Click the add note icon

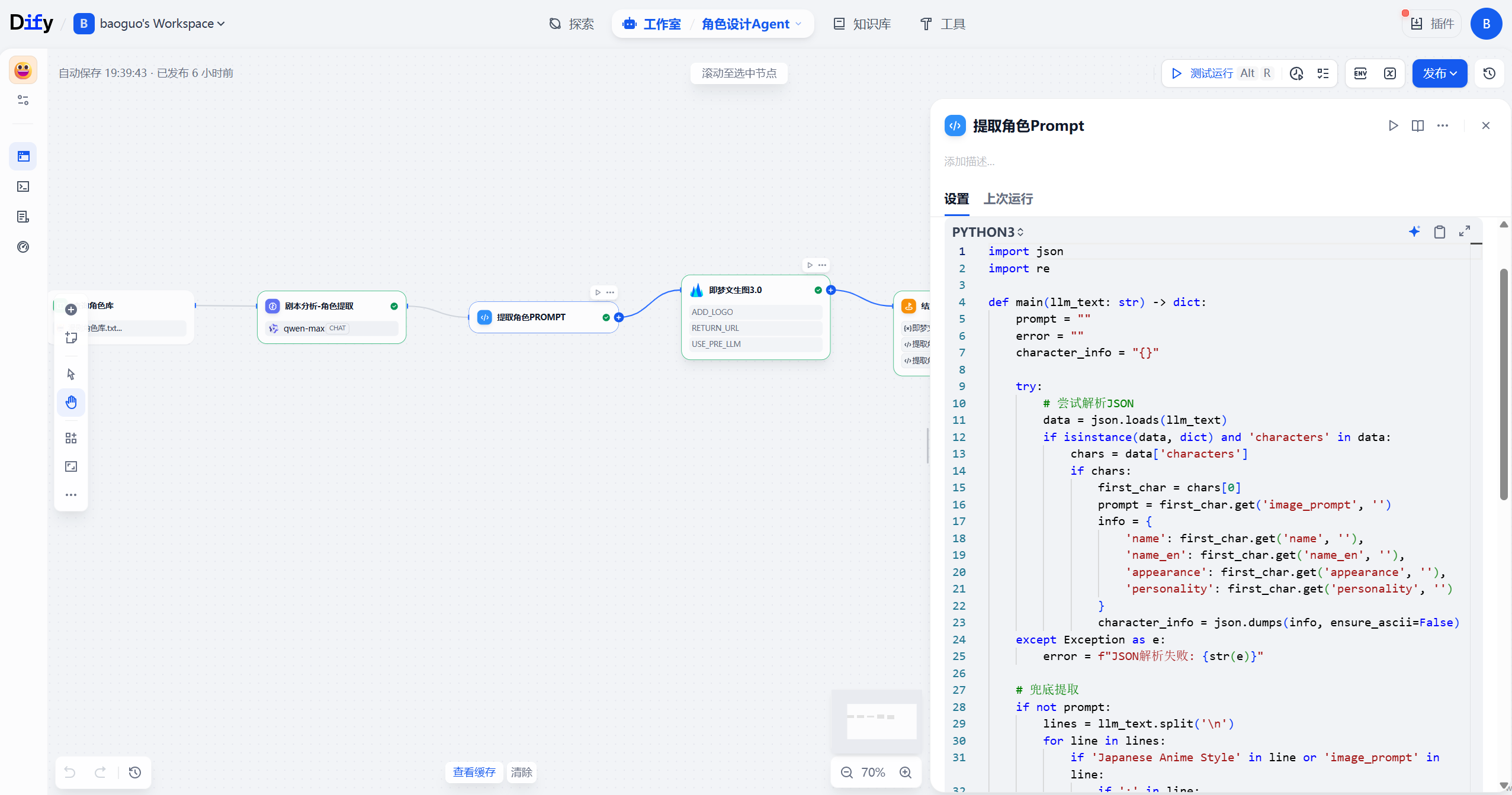coord(71,338)
